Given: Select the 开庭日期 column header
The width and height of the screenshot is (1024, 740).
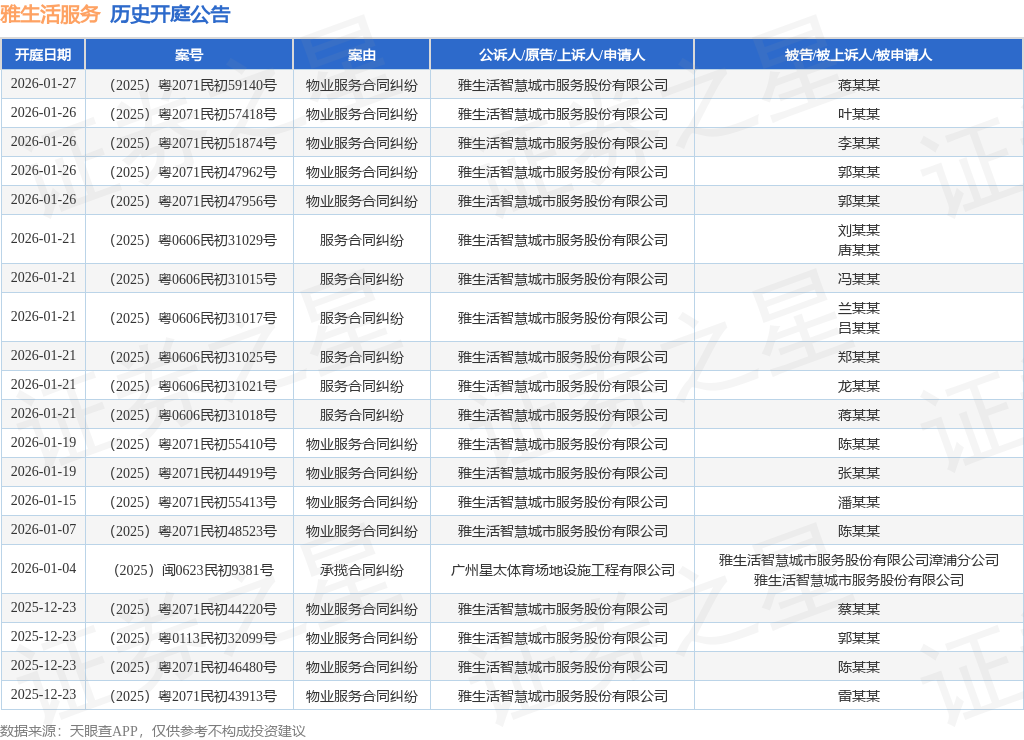Looking at the screenshot, I should coord(43,55).
